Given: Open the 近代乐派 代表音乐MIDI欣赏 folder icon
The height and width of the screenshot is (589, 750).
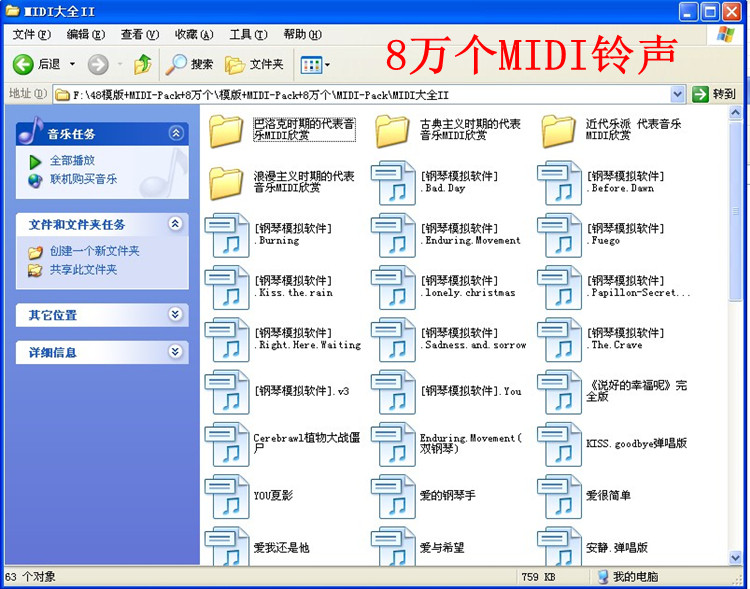Looking at the screenshot, I should [x=559, y=131].
